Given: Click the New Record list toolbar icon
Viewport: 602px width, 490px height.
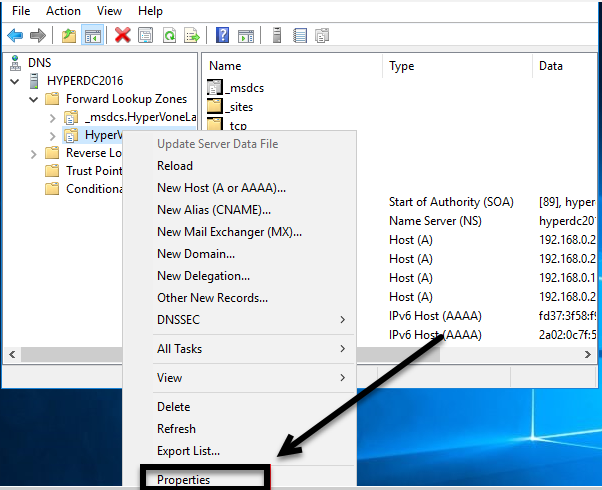Looking at the screenshot, I should [300, 35].
